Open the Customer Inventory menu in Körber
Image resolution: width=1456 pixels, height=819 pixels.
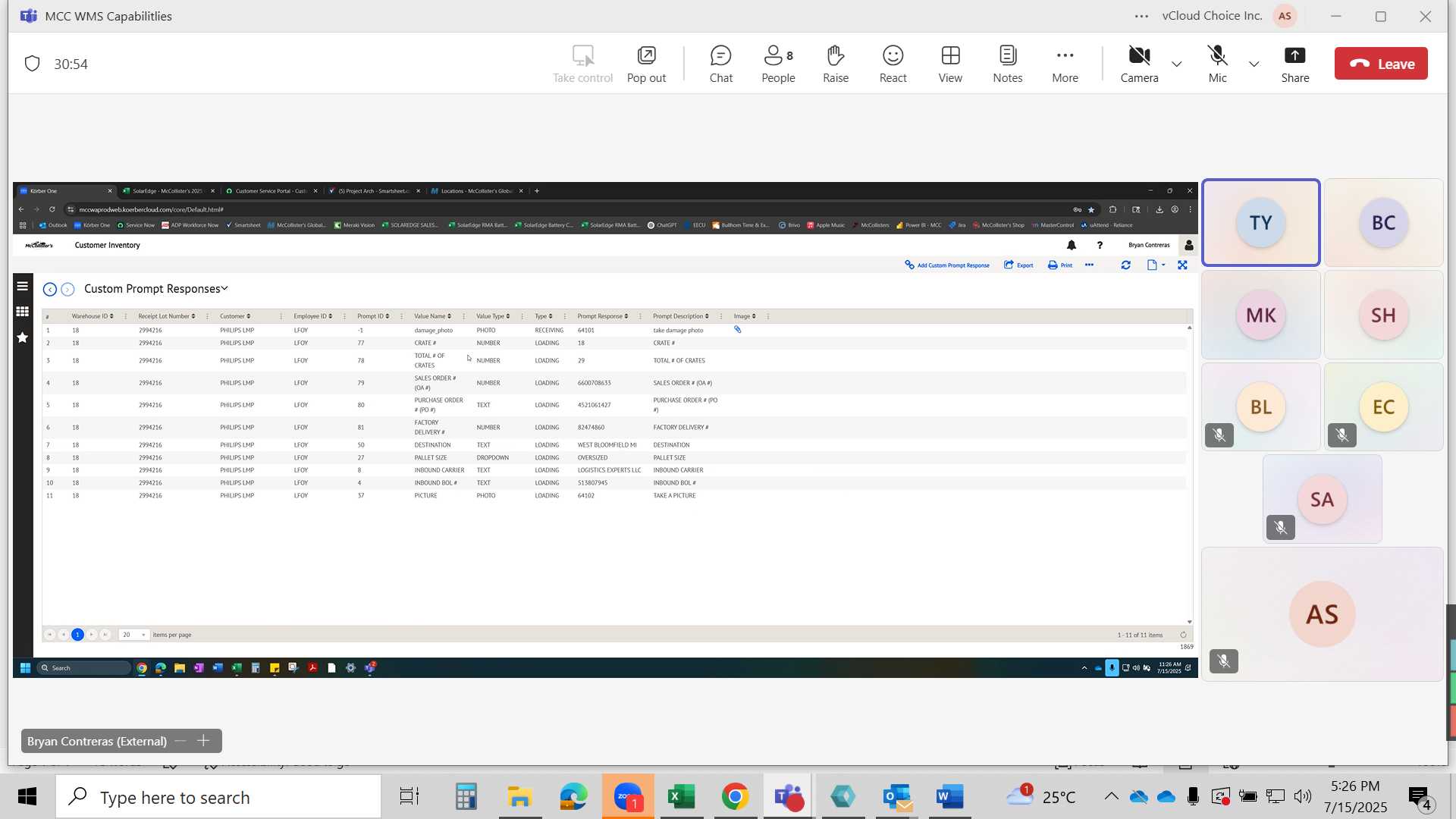(x=107, y=246)
